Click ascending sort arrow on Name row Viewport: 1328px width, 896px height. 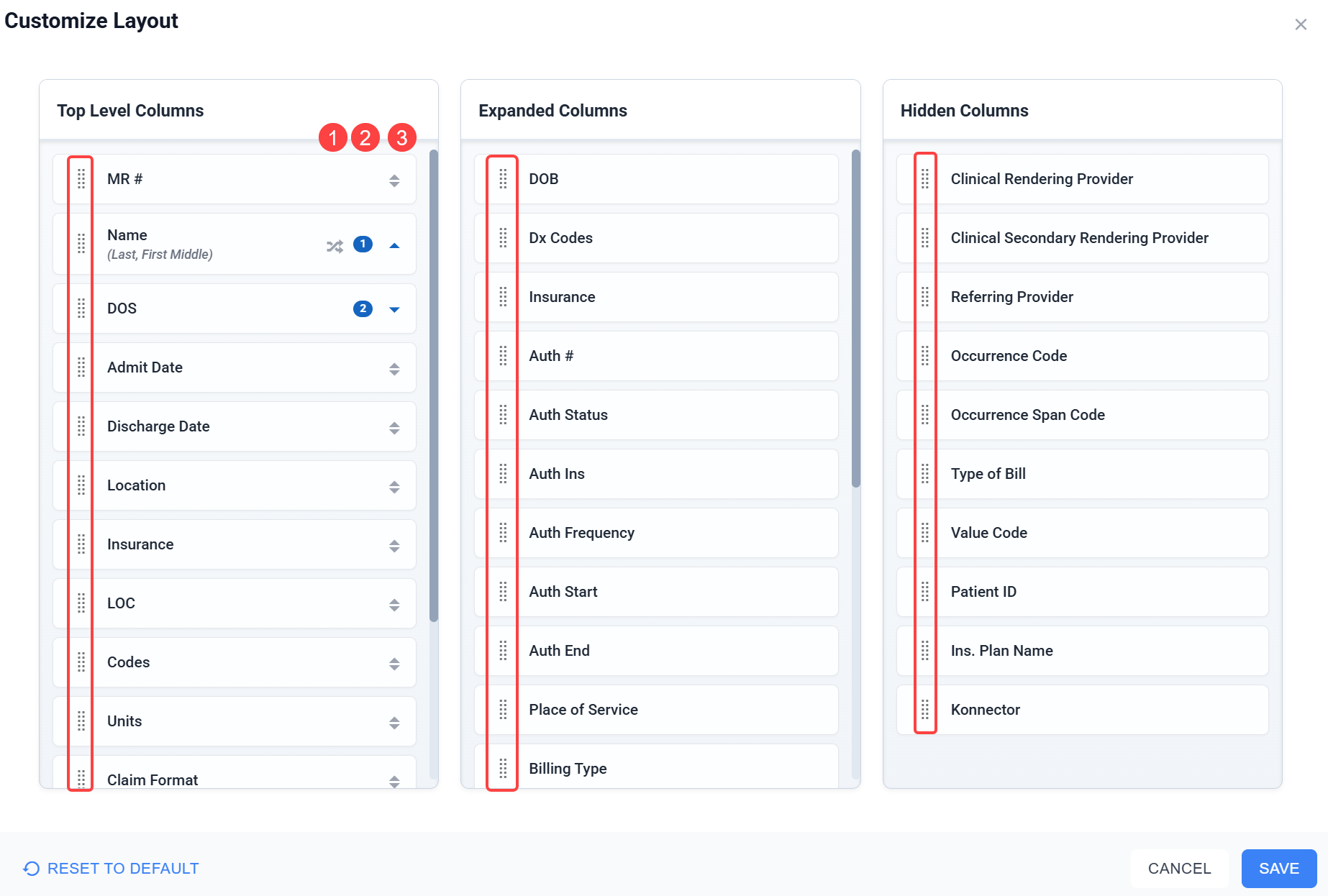point(394,246)
